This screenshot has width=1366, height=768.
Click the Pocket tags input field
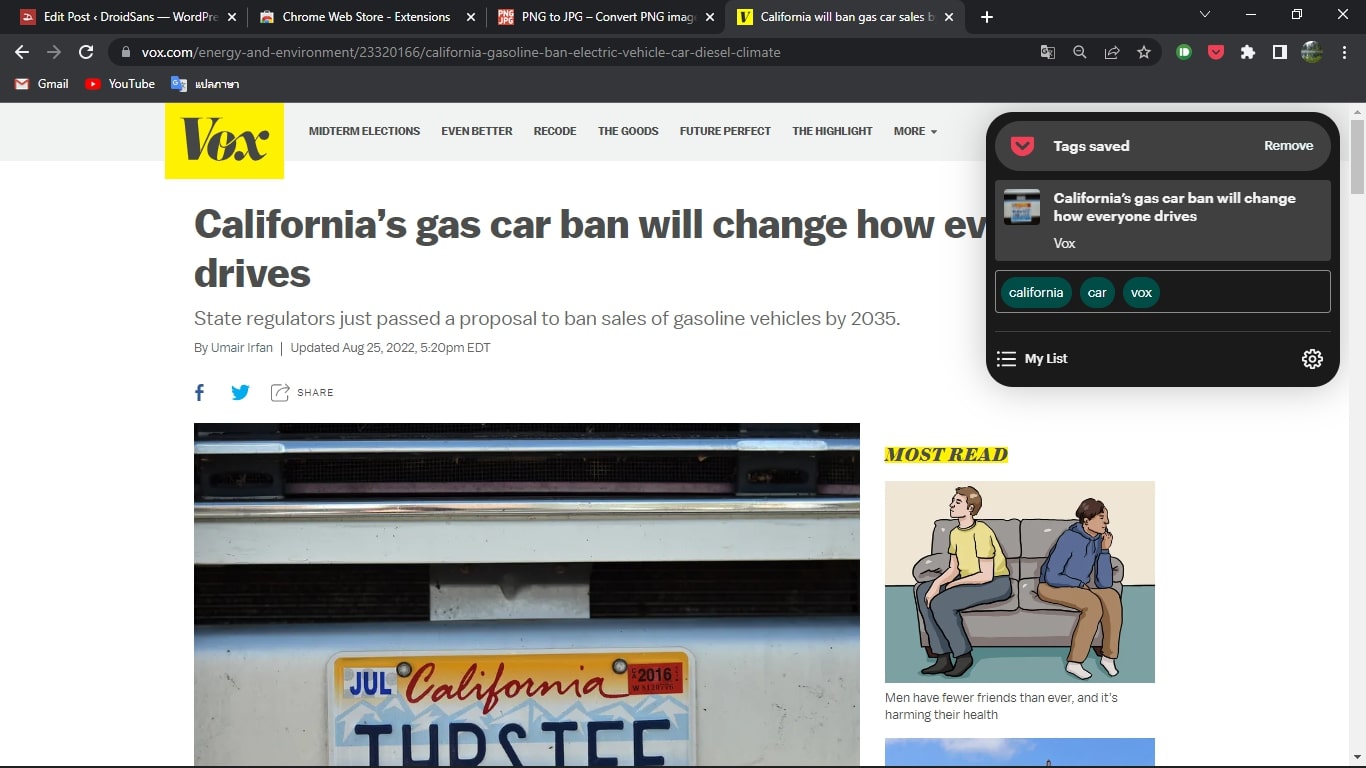[1240, 293]
